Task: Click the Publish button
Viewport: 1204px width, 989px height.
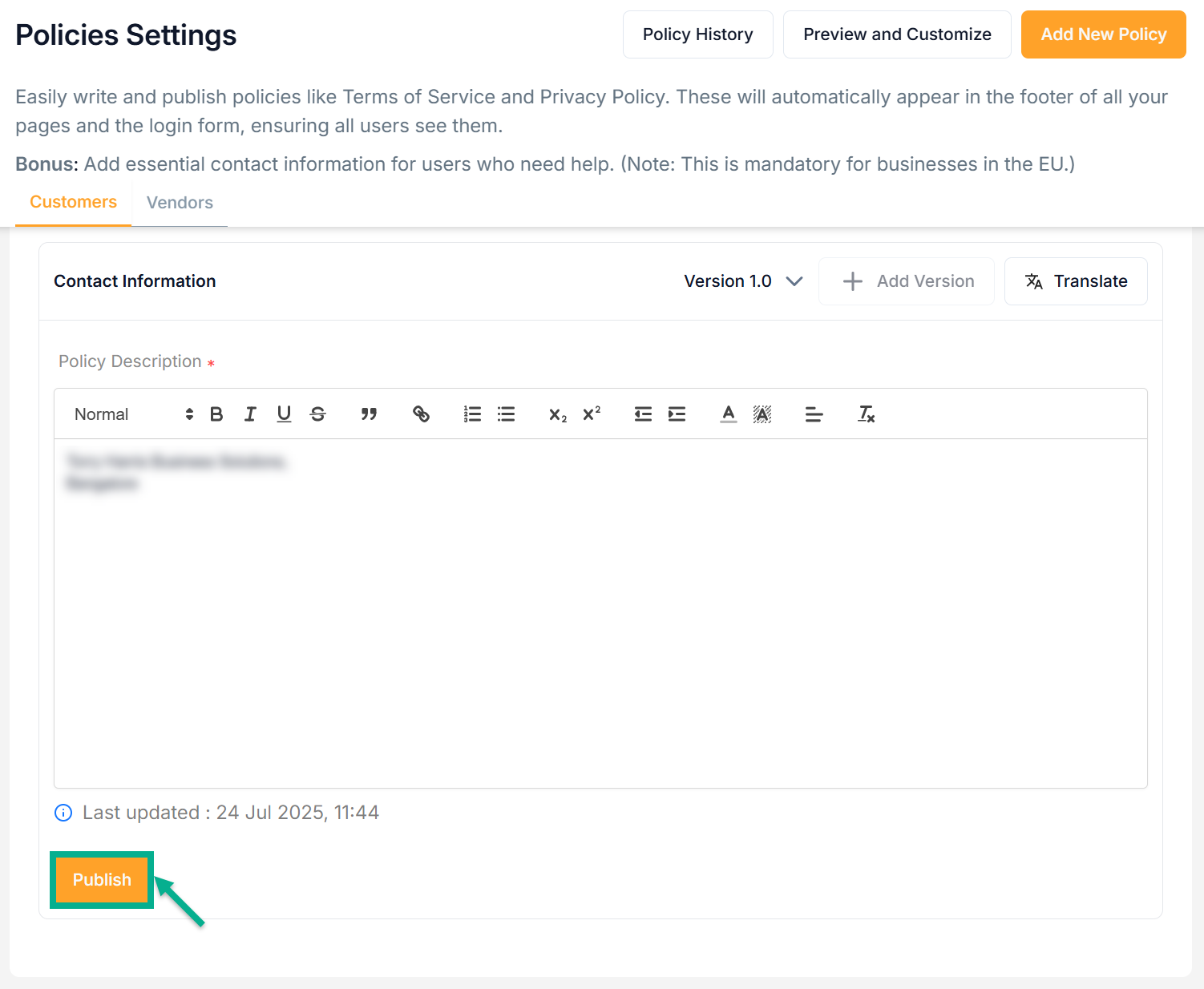Action: (102, 880)
